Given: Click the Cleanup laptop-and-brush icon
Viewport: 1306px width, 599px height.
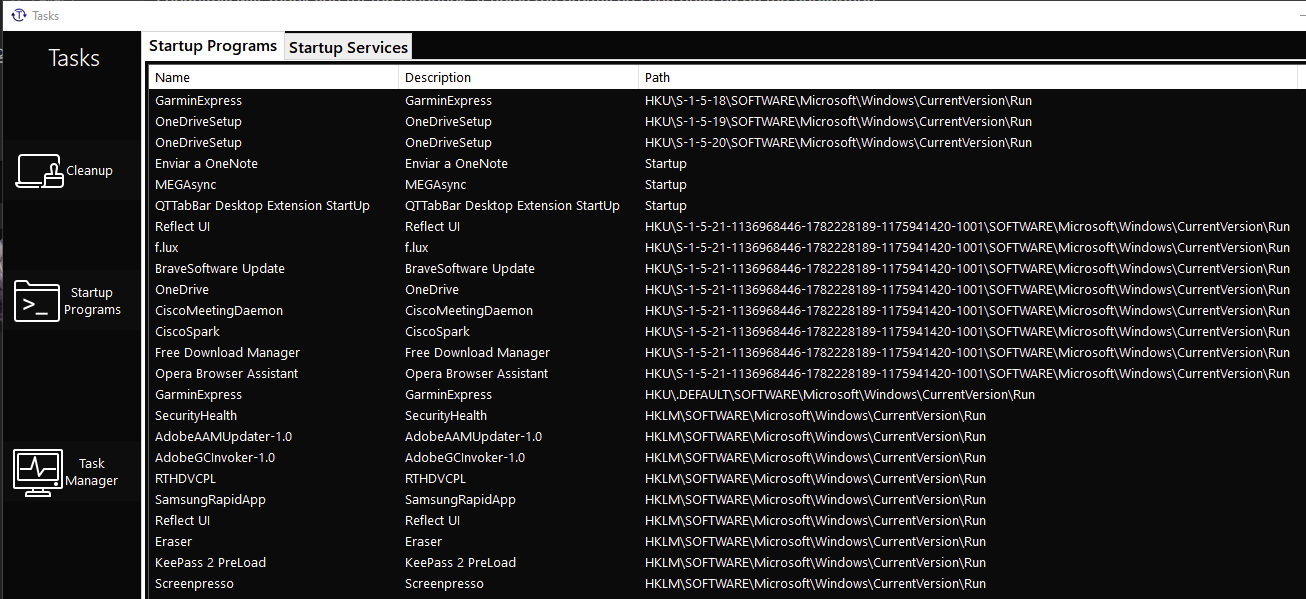Looking at the screenshot, I should coord(40,171).
